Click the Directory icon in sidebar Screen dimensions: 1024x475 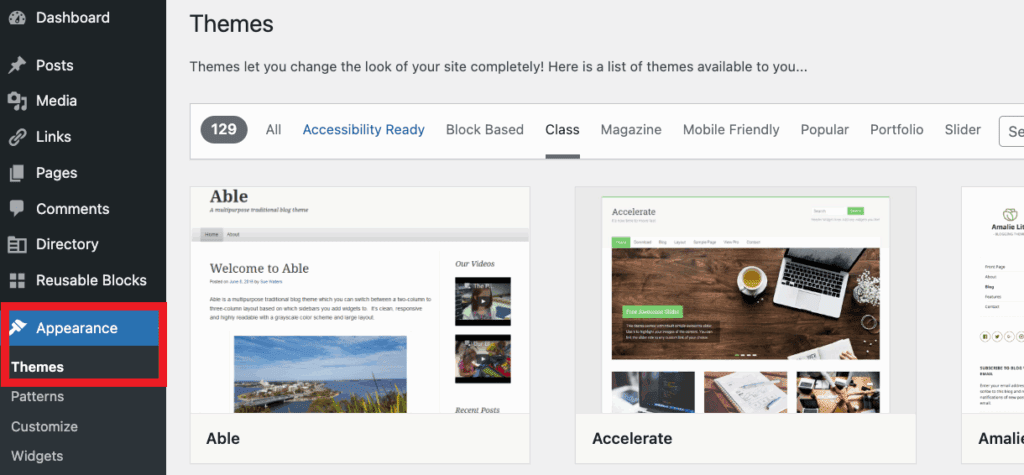pos(17,245)
